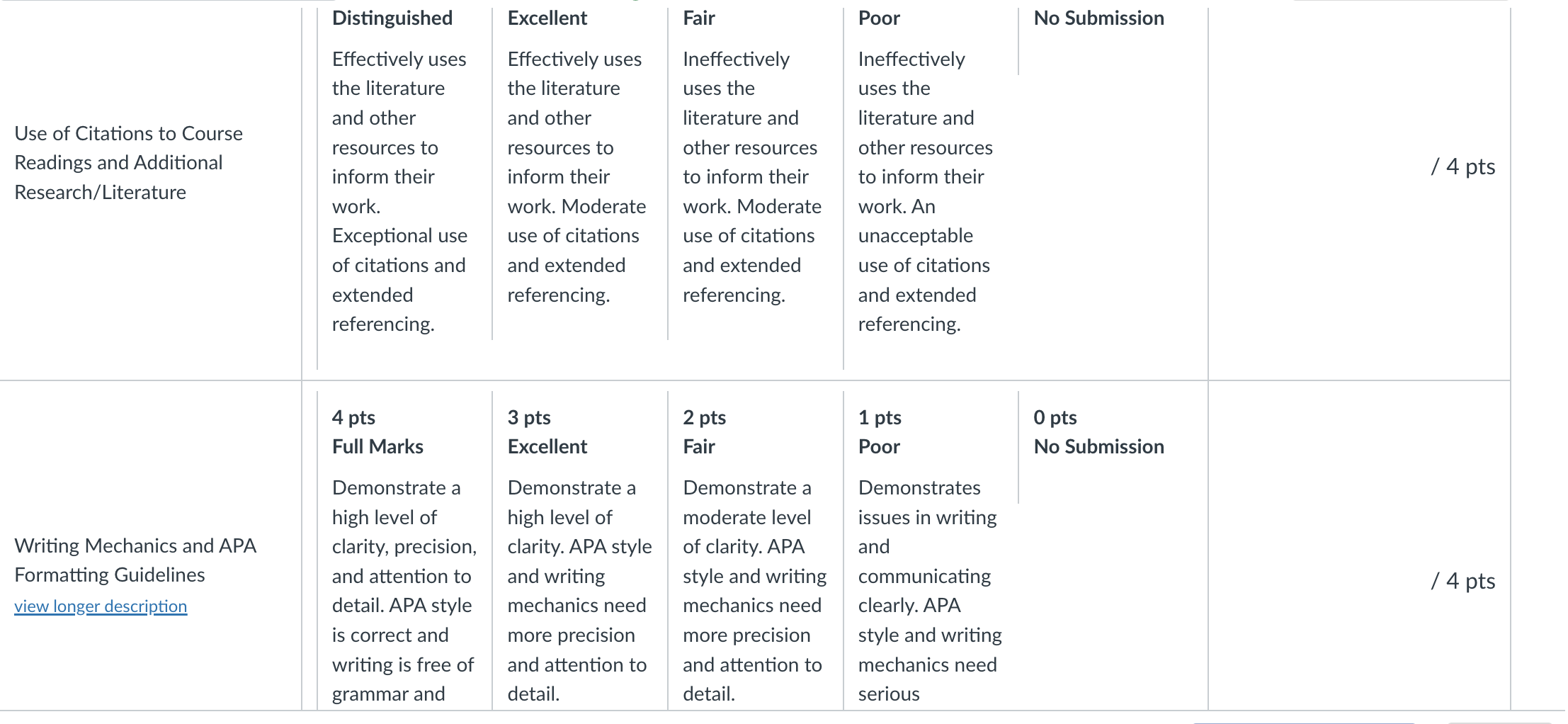Click the points total for Writing Mechanics criterion

[1463, 581]
